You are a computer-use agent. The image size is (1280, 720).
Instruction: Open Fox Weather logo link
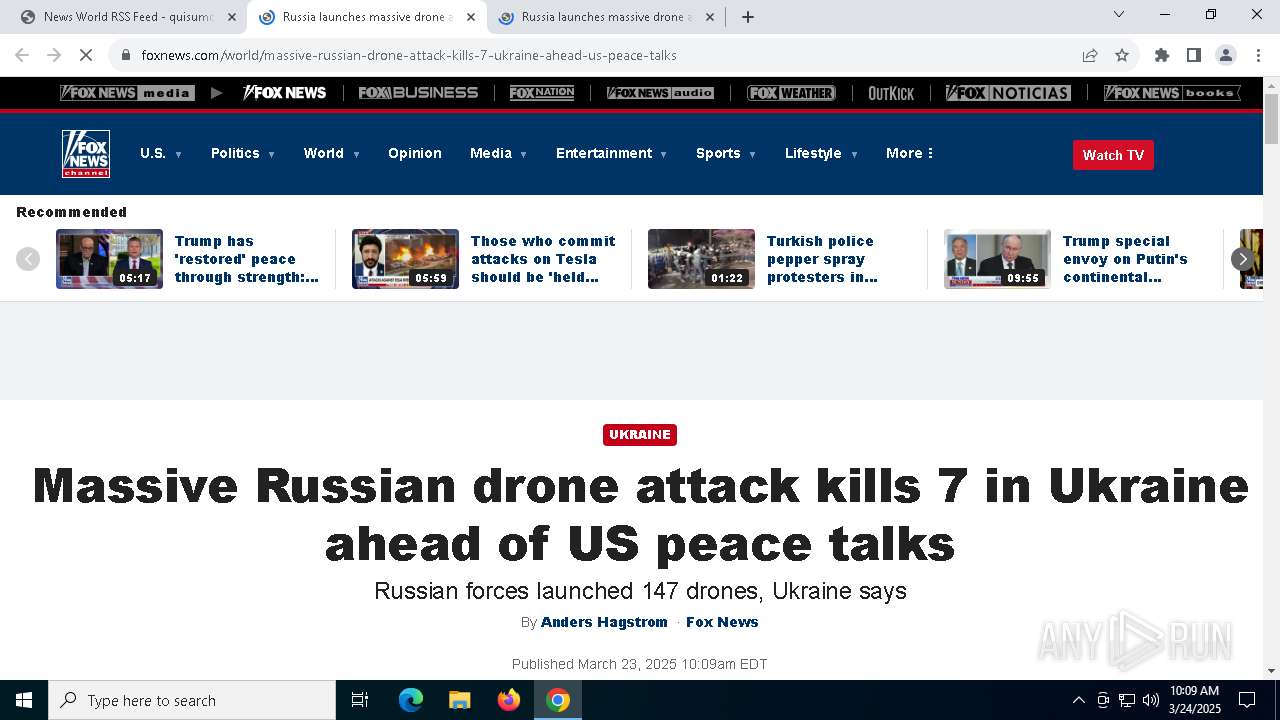pos(791,93)
